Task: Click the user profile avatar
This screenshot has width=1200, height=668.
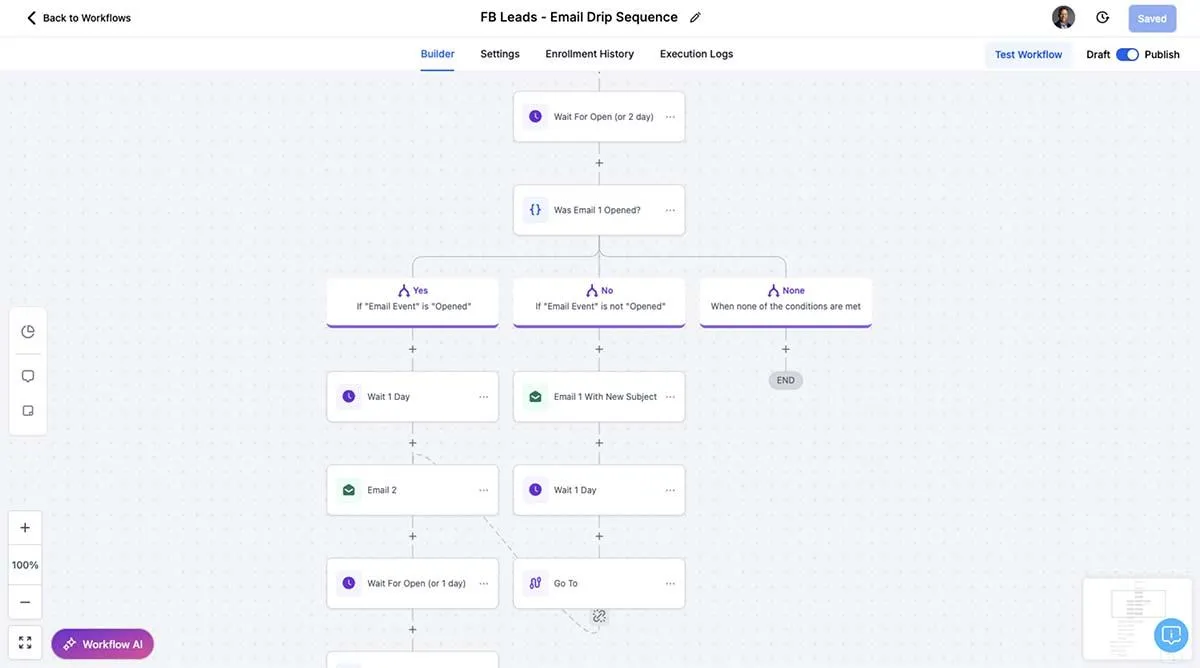Action: [1063, 17]
